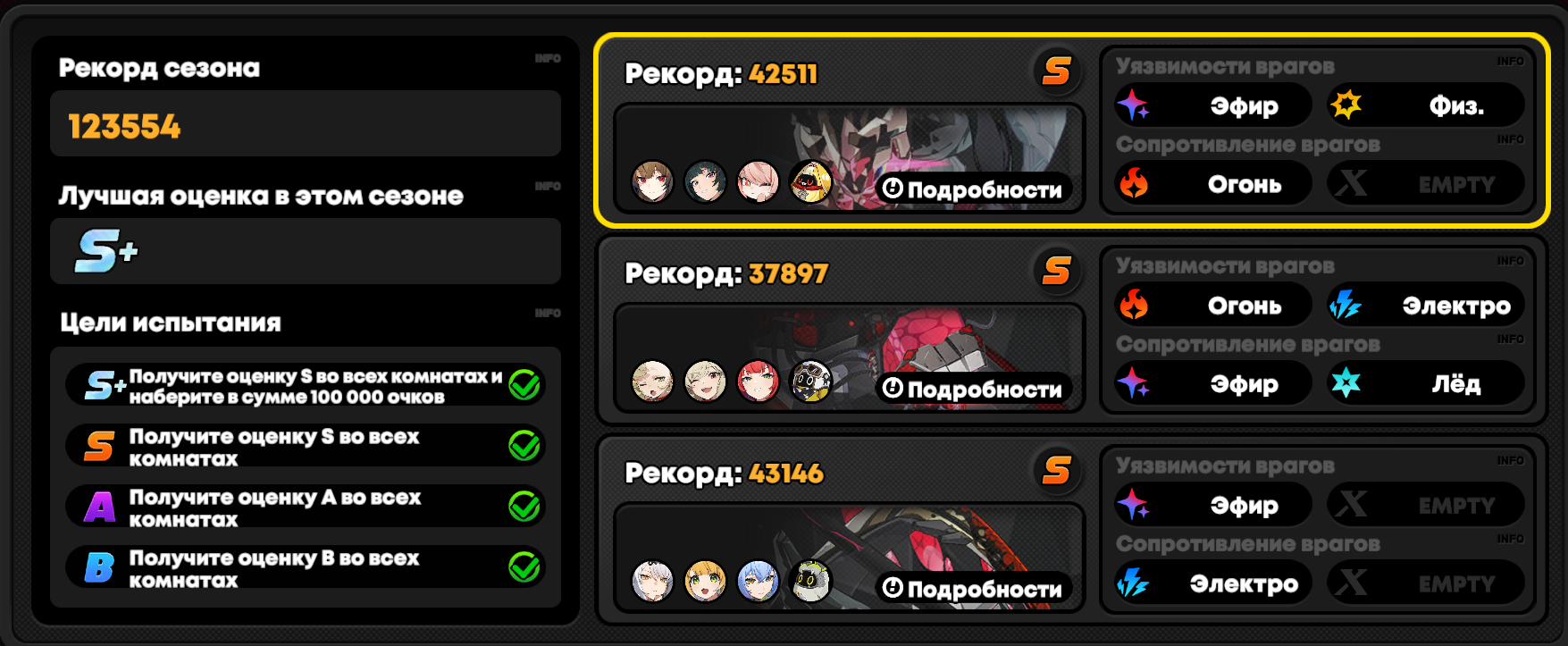Image resolution: width=1568 pixels, height=646 pixels.
Task: Click the Ice resistance icon in second record
Action: tap(1346, 383)
